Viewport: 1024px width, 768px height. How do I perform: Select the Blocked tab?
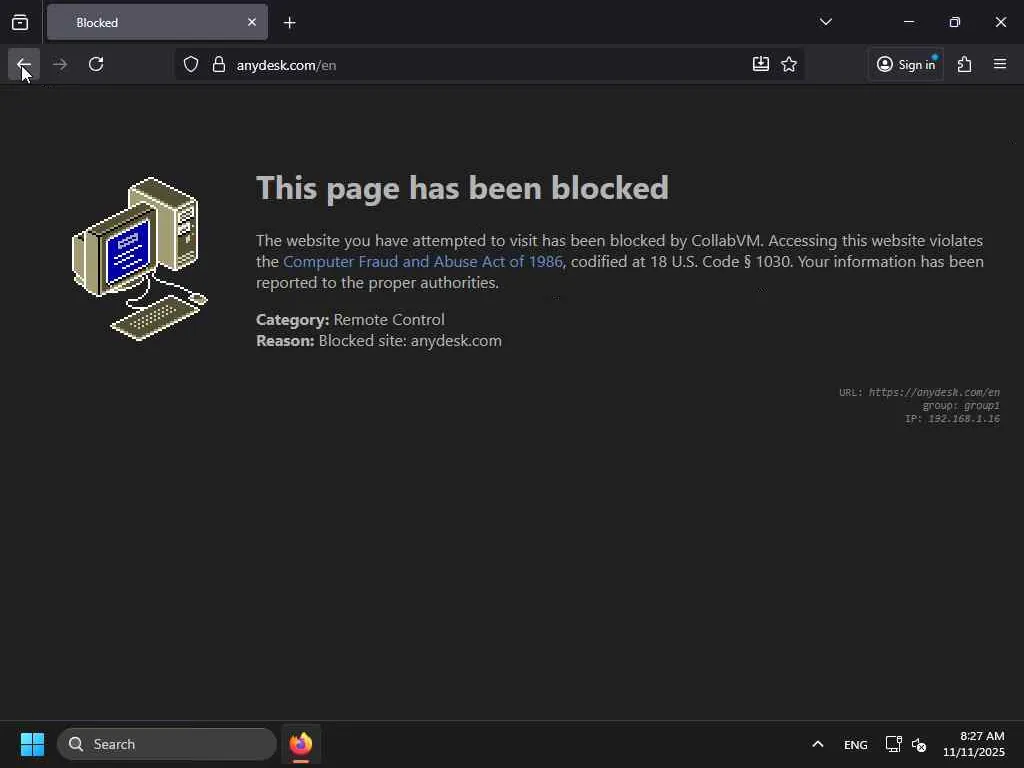157,22
